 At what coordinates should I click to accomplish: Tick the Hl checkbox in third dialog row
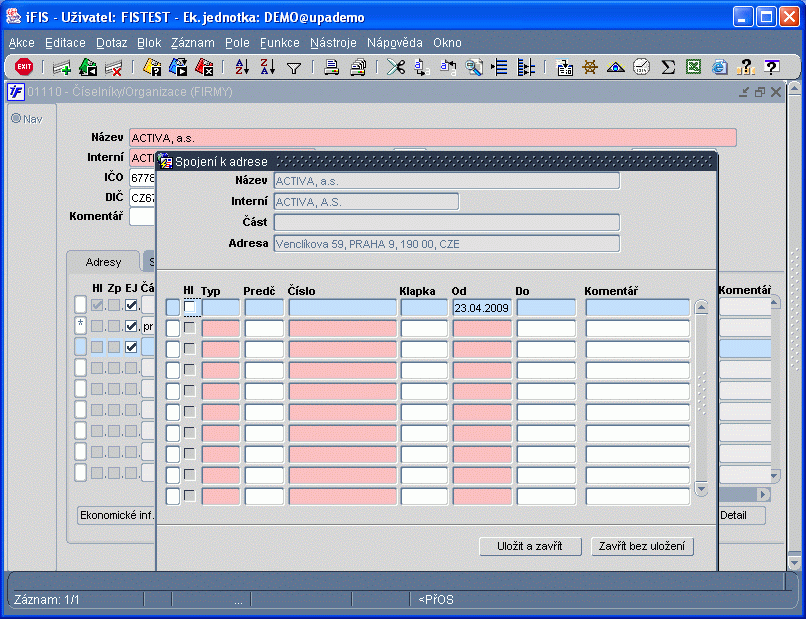tap(190, 349)
